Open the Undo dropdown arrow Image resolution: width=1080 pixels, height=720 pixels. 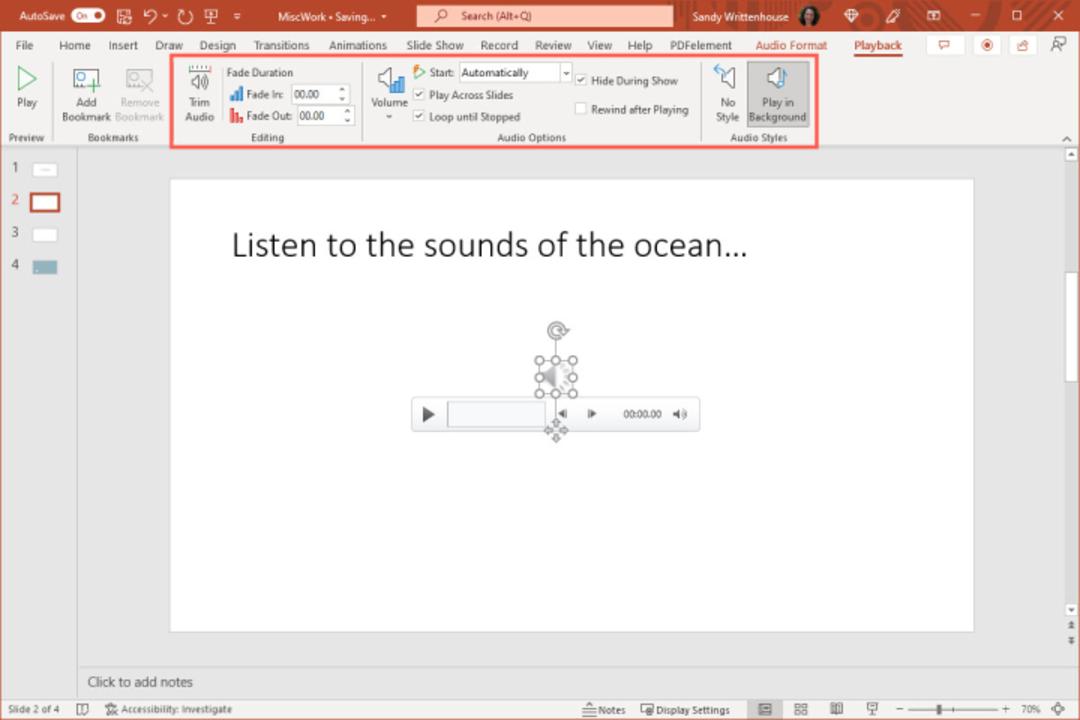point(165,15)
